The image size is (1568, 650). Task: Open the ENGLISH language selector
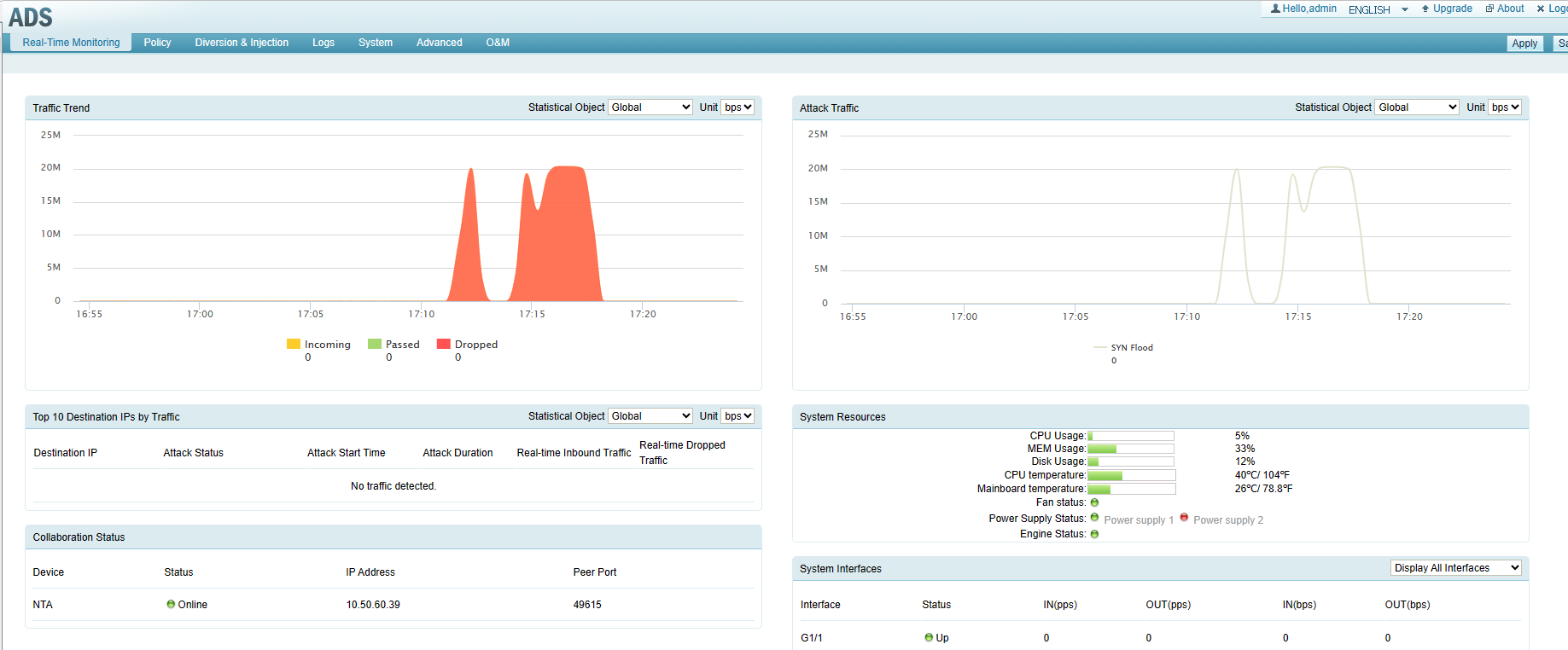tap(1378, 9)
